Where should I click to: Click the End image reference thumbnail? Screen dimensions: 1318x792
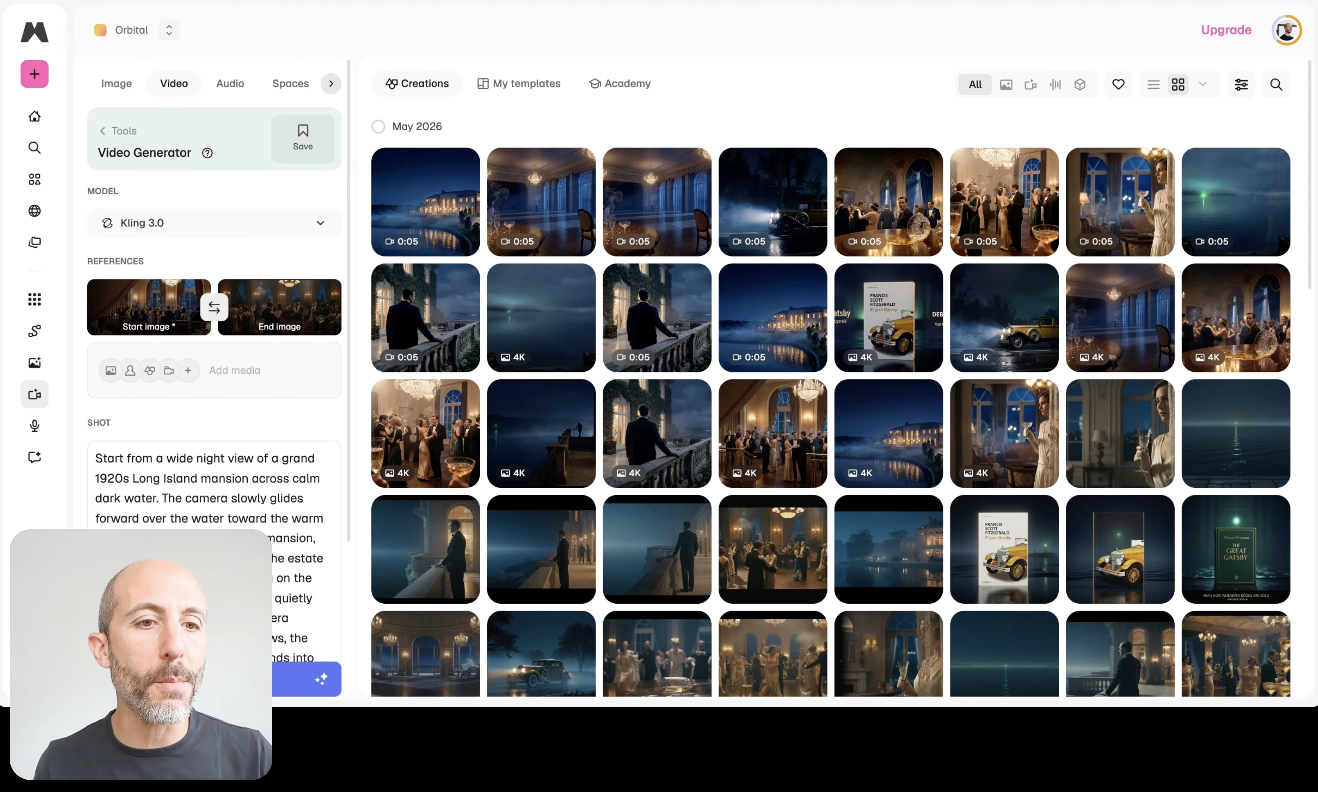279,307
